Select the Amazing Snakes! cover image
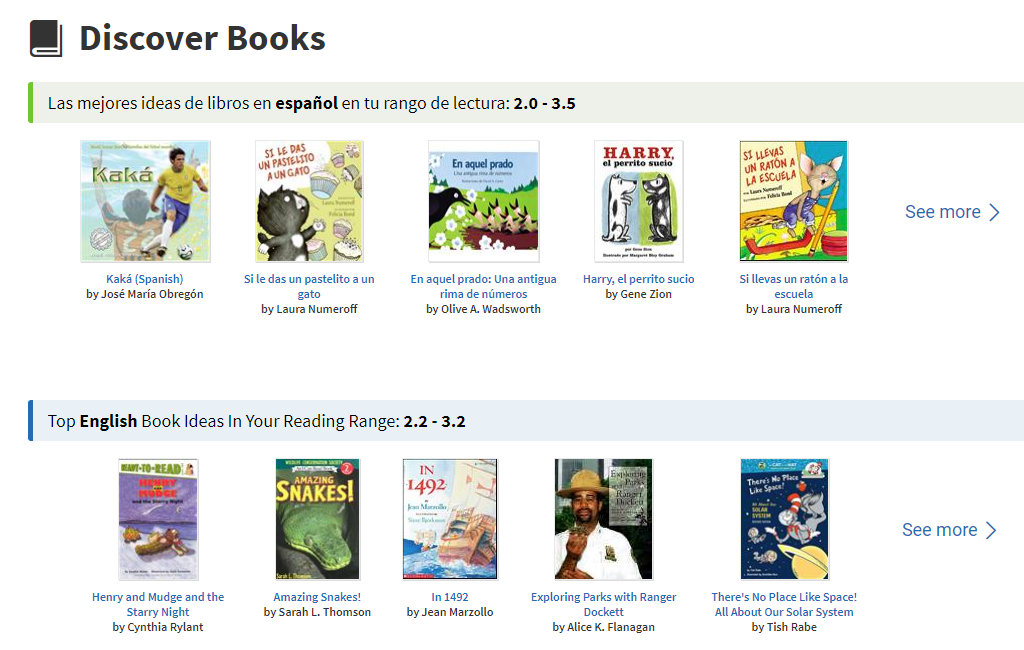Screen dimensions: 1024x650 coord(317,519)
